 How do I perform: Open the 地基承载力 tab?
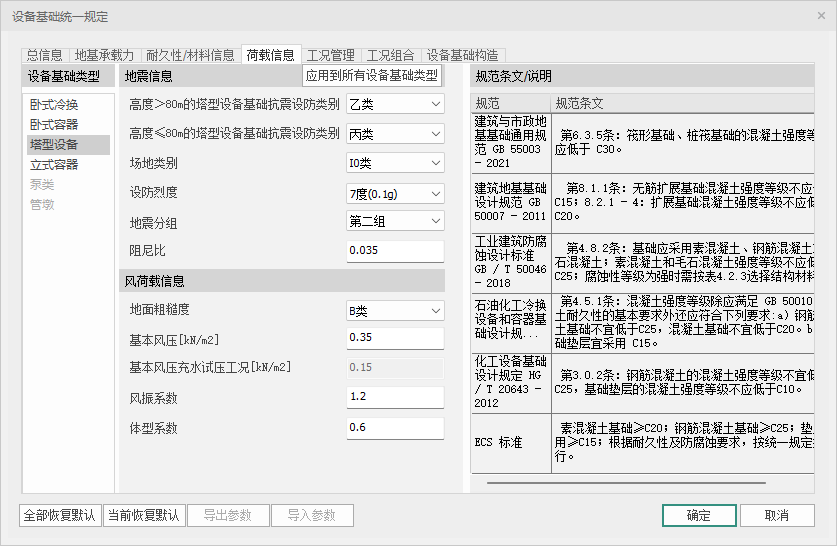(x=104, y=55)
